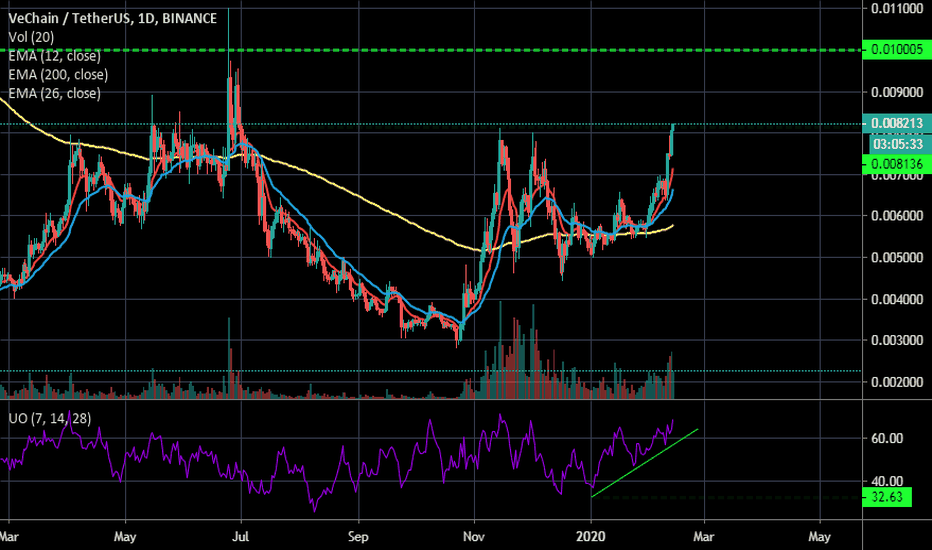
Task: Click the May label at far right
Action: (820, 537)
